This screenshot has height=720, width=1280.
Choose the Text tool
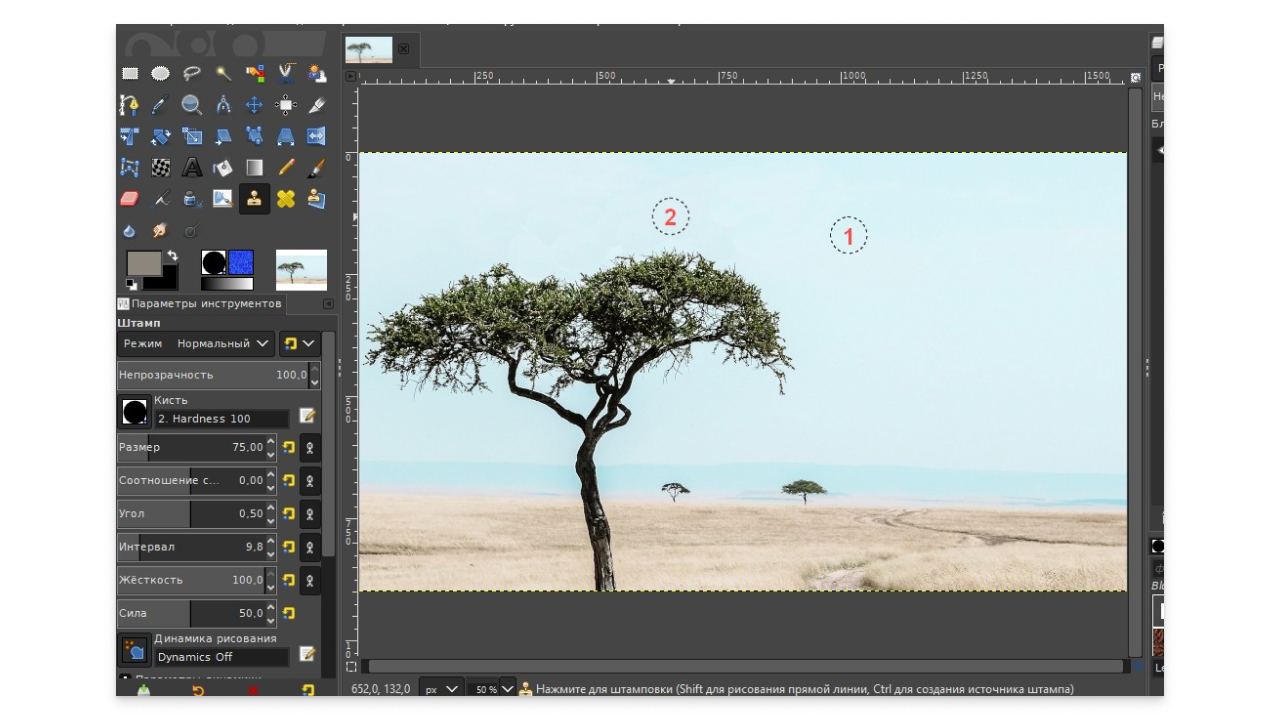(192, 167)
